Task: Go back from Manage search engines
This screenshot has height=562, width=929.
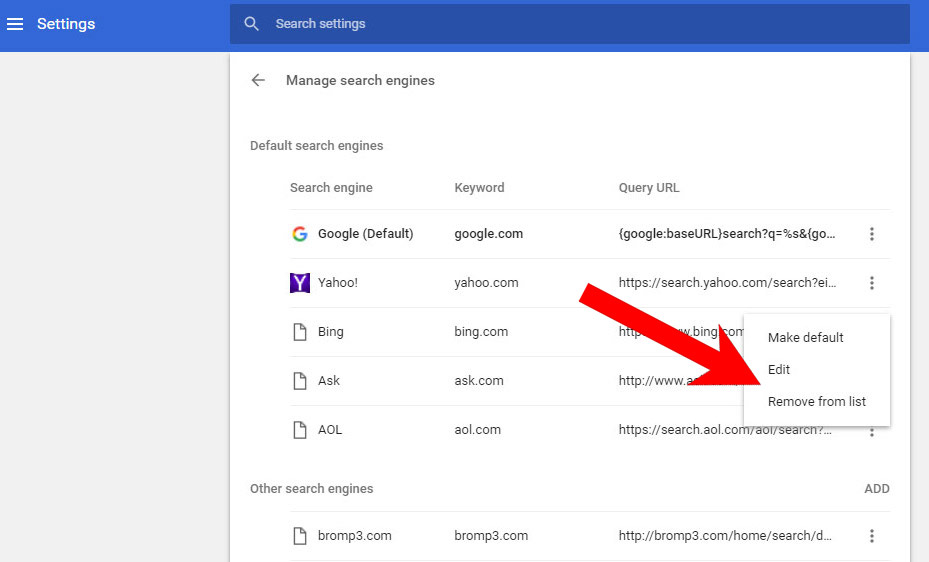Action: point(258,80)
